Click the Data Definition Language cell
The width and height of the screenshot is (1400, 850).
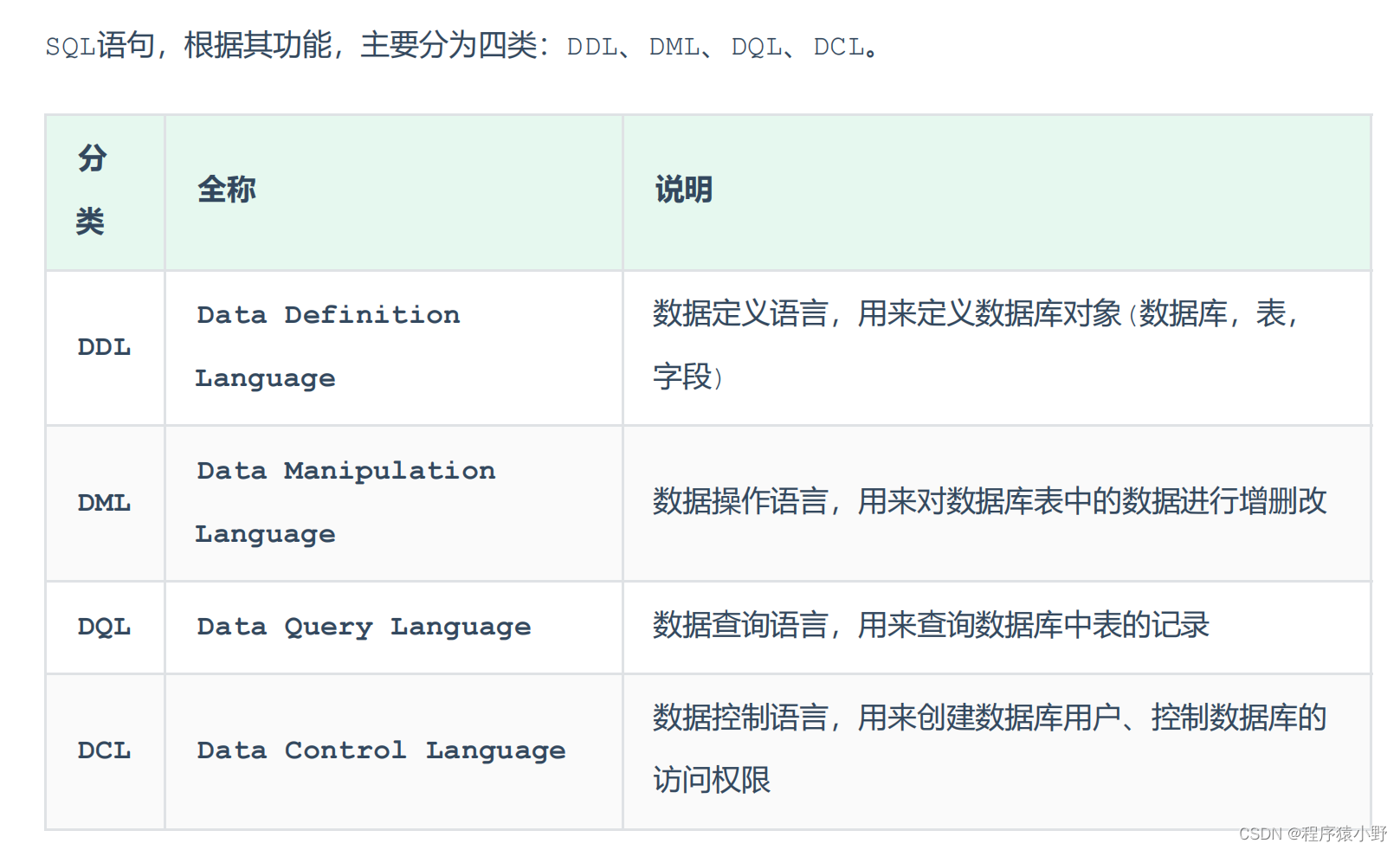click(x=328, y=346)
